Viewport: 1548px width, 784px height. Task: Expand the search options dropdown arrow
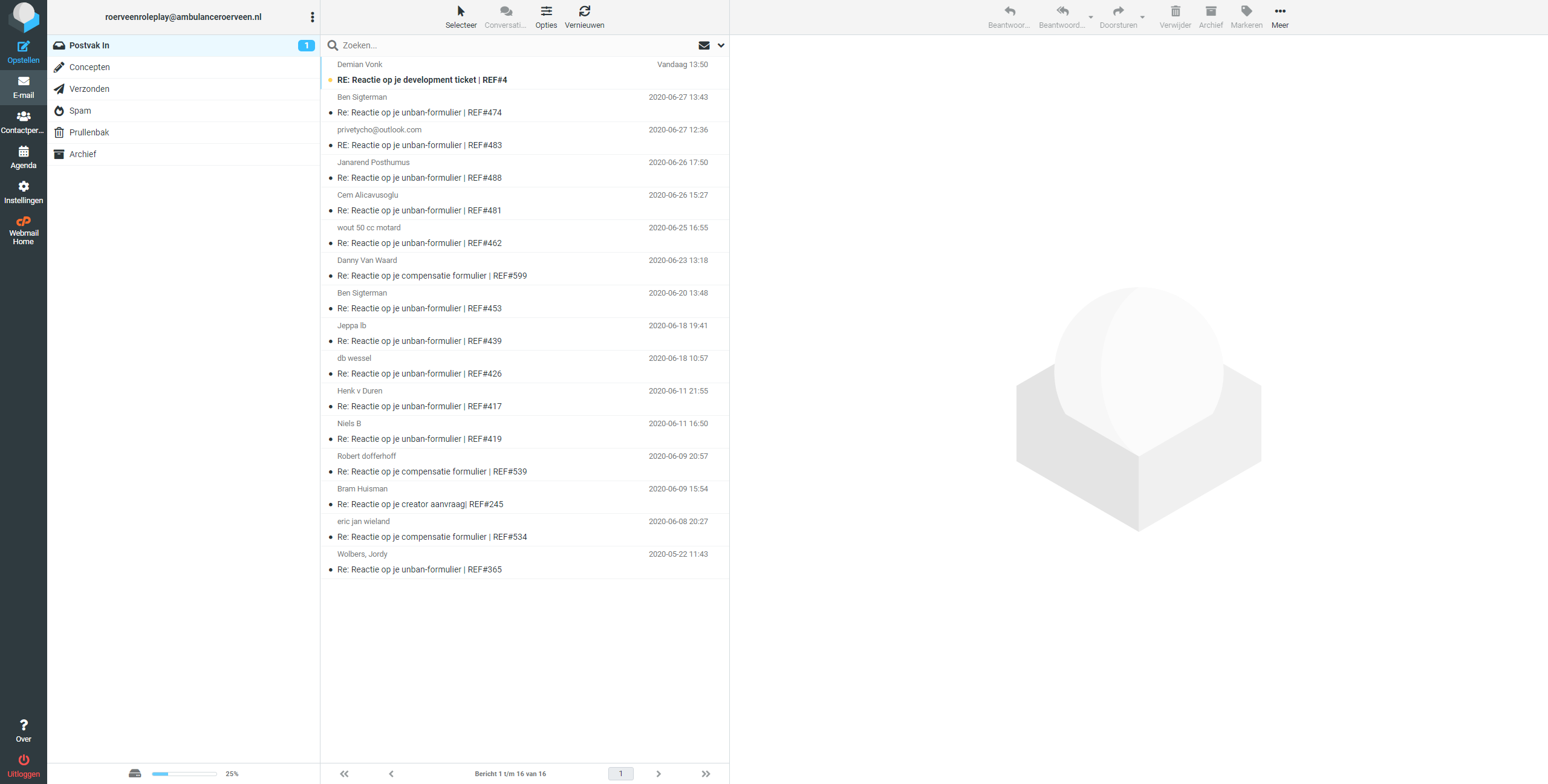(x=721, y=45)
